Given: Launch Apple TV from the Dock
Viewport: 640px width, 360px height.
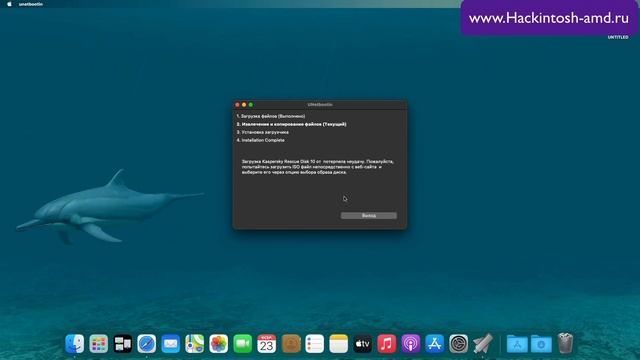Looking at the screenshot, I should 362,344.
